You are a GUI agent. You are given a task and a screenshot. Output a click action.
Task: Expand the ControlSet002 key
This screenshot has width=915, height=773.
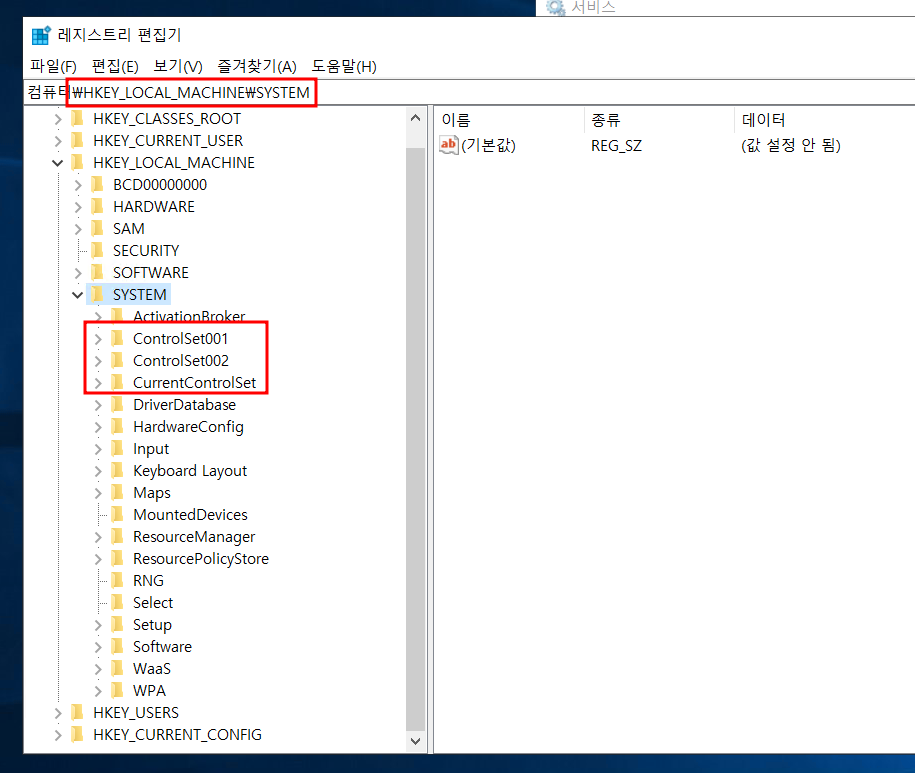pyautogui.click(x=98, y=361)
